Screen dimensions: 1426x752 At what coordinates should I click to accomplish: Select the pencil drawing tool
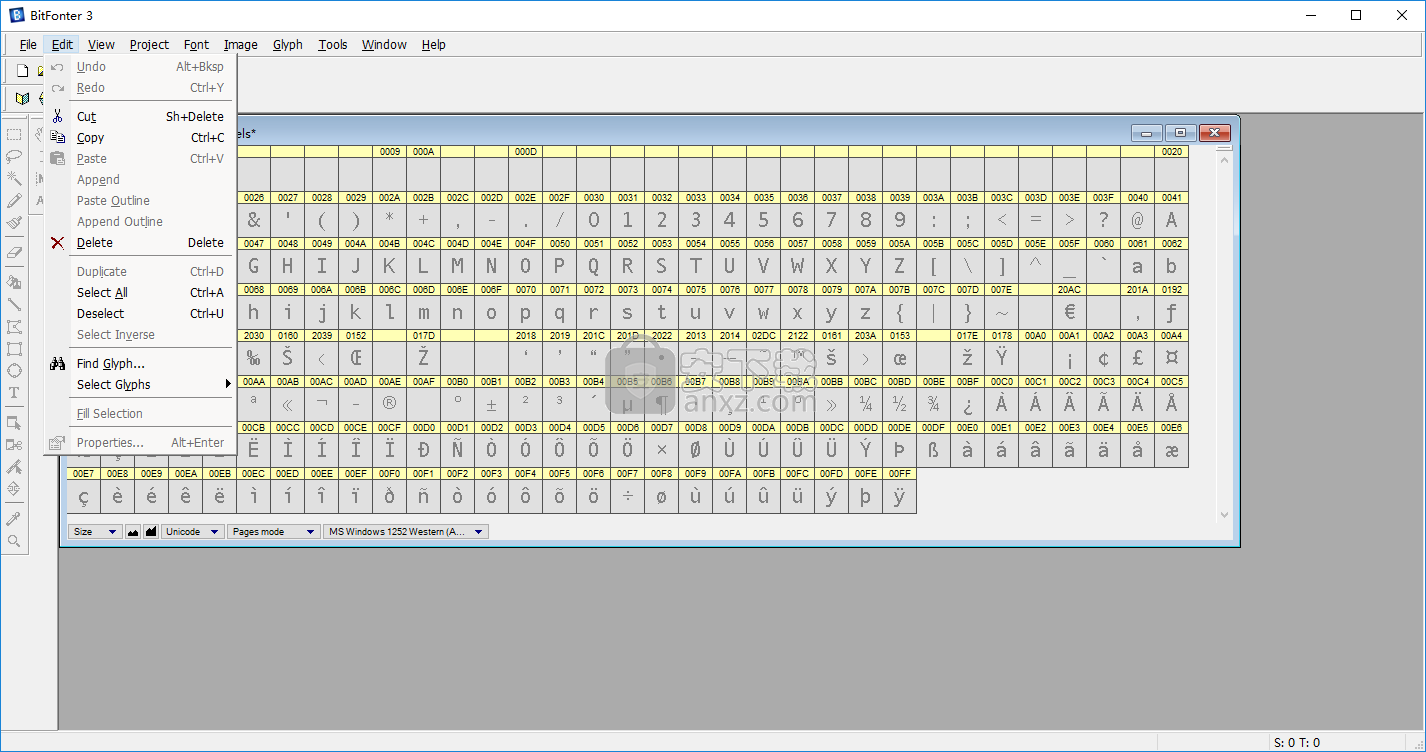click(14, 201)
